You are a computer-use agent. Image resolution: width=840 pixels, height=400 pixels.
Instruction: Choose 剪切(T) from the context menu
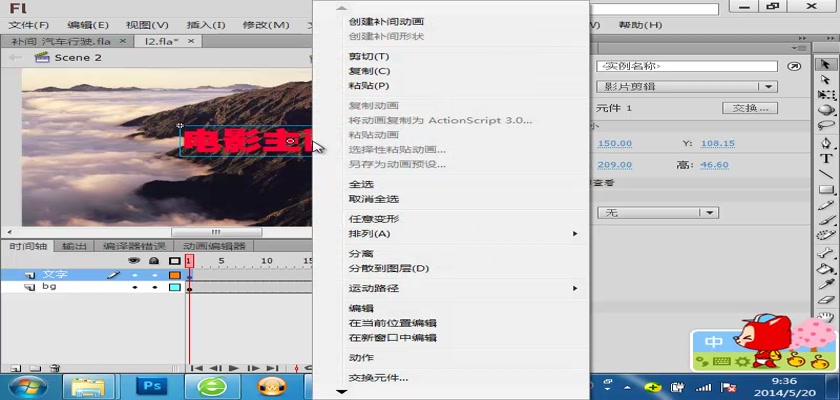[369, 57]
